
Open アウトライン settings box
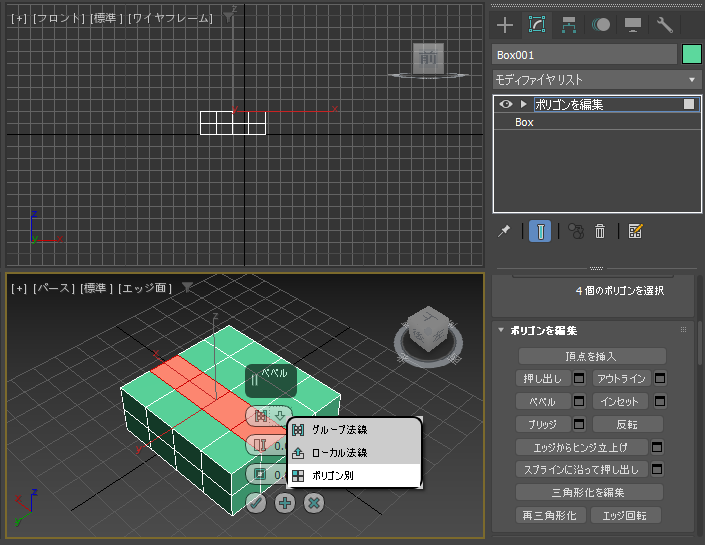tap(660, 378)
